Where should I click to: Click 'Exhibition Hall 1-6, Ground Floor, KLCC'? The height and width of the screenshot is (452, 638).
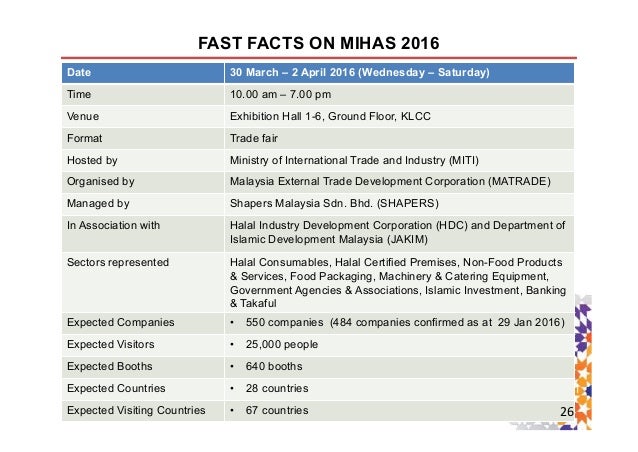[x=330, y=116]
